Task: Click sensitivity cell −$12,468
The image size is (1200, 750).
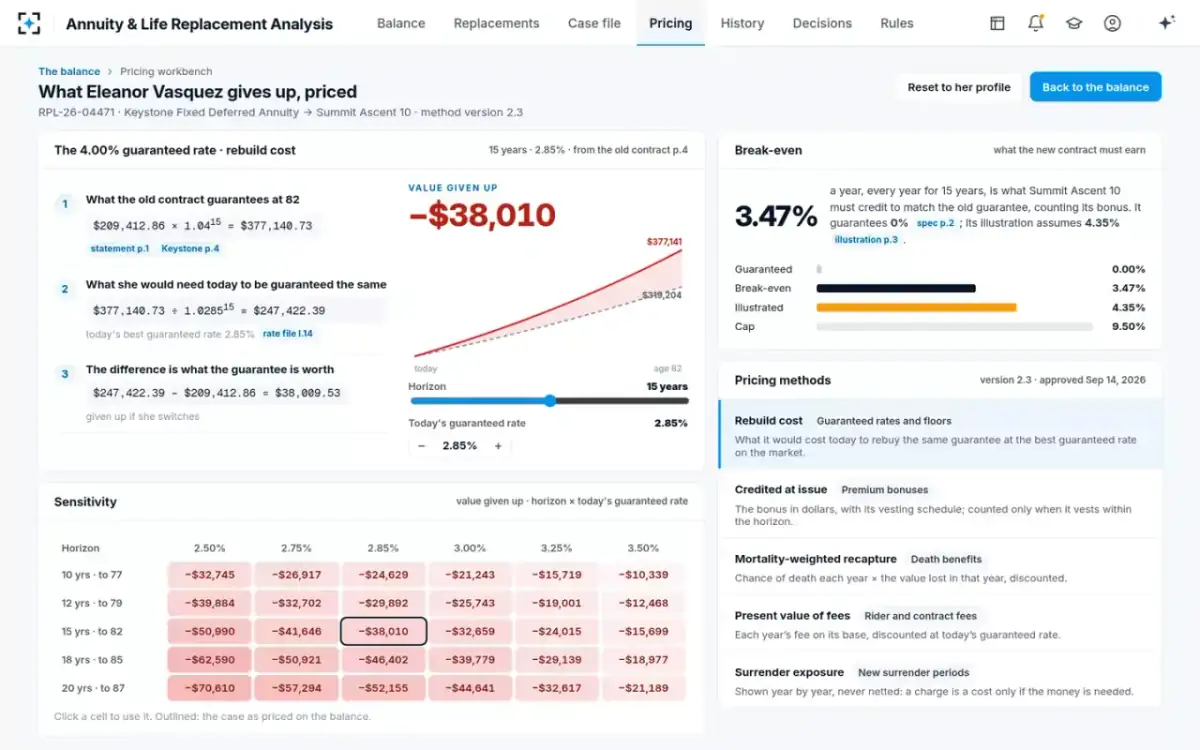Action: point(643,603)
